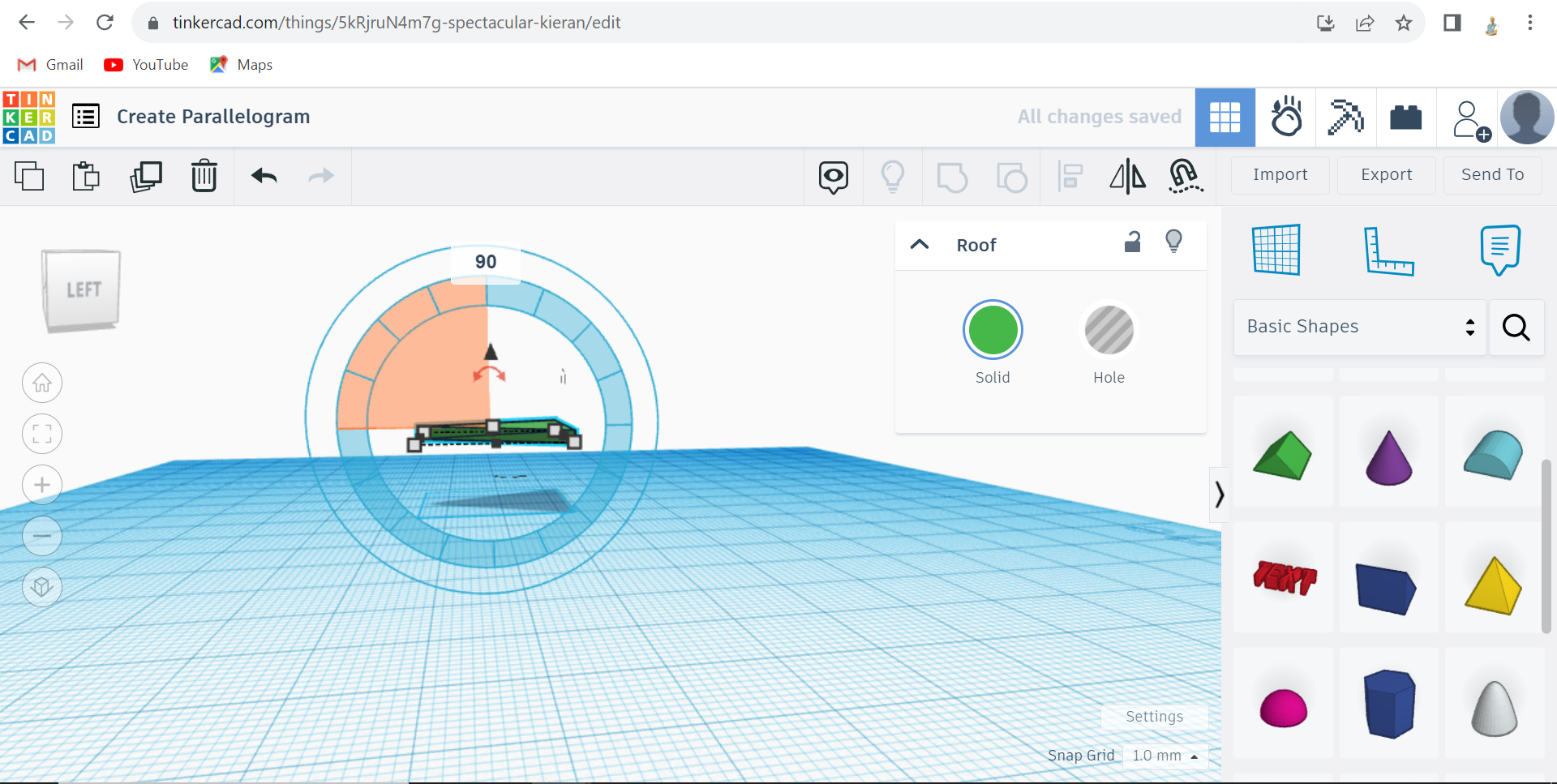Undo the last action
The image size is (1557, 784).
point(264,176)
